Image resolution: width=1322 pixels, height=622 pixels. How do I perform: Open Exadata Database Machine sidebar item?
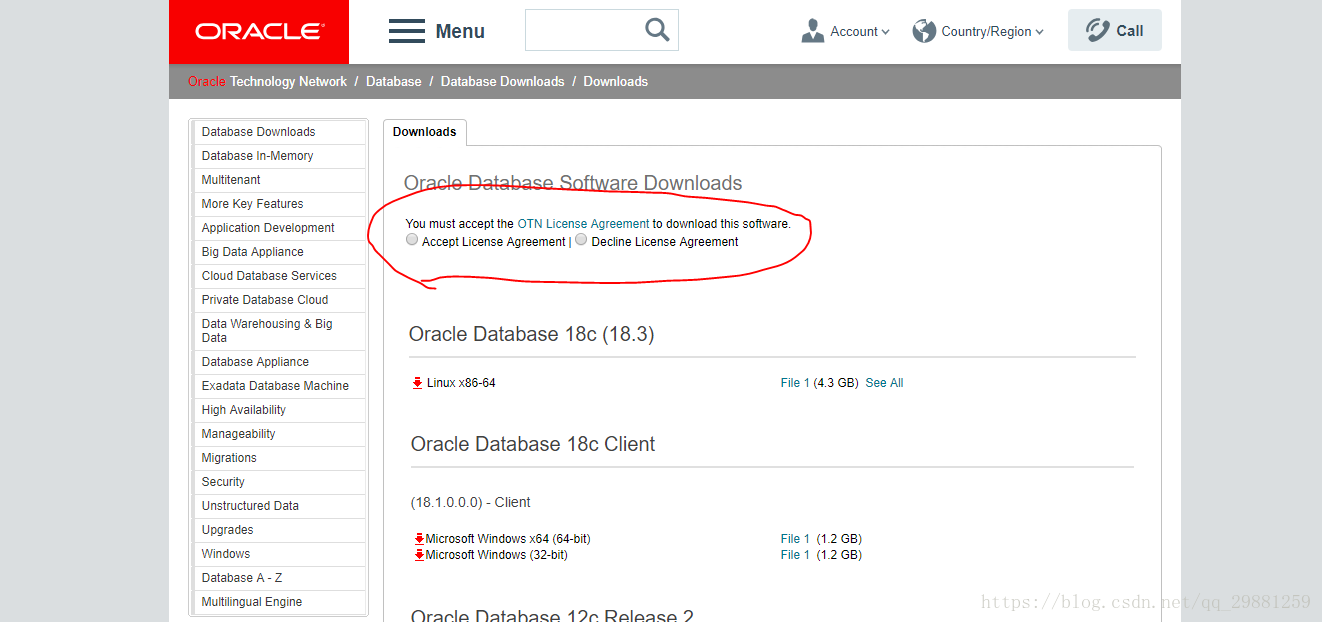(x=279, y=386)
